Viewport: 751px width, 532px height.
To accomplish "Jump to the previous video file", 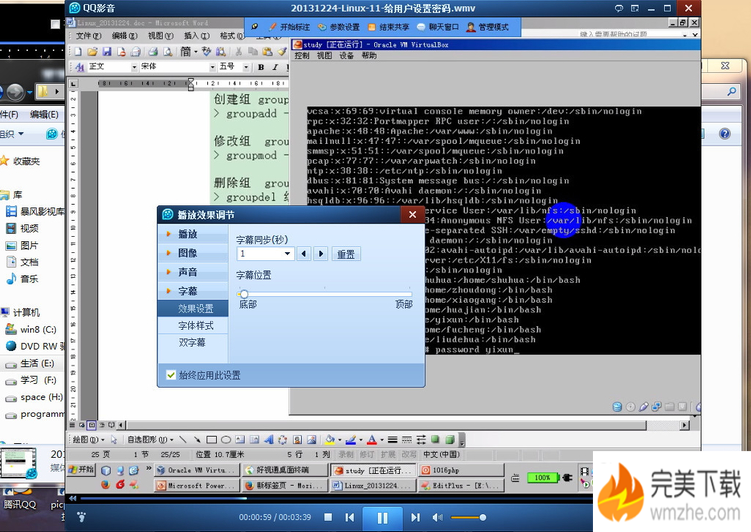I will click(350, 517).
